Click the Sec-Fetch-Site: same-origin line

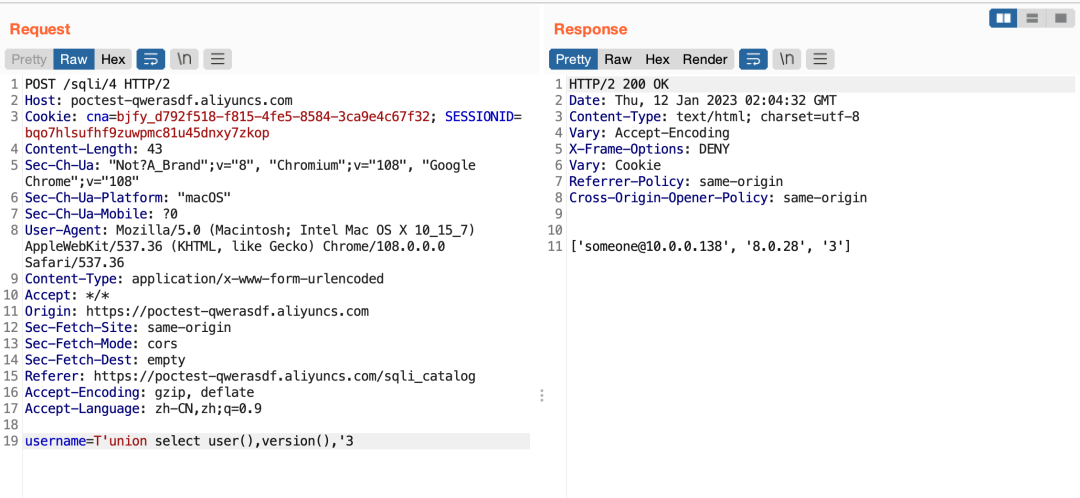point(127,327)
